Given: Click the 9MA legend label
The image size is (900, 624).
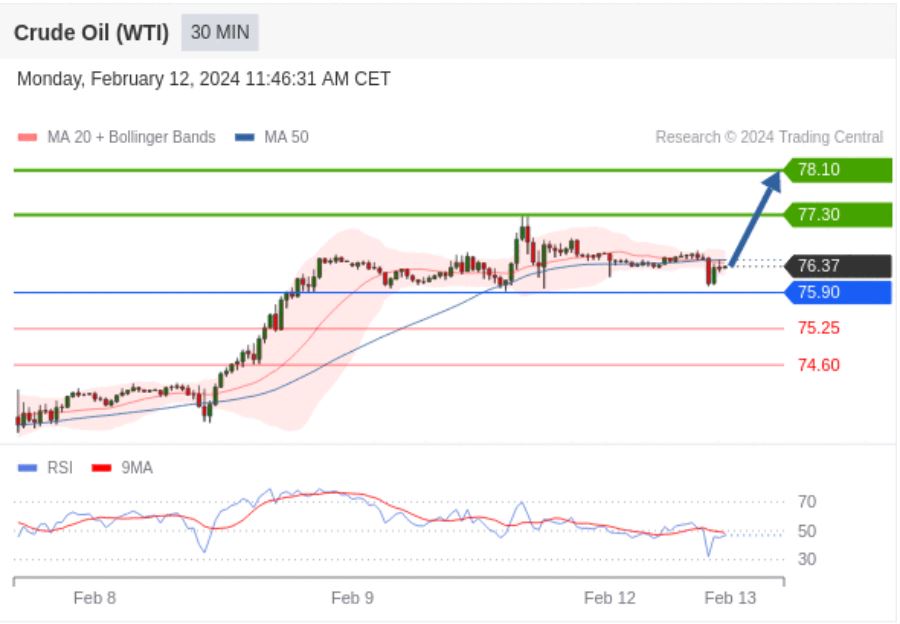Looking at the screenshot, I should [x=137, y=468].
